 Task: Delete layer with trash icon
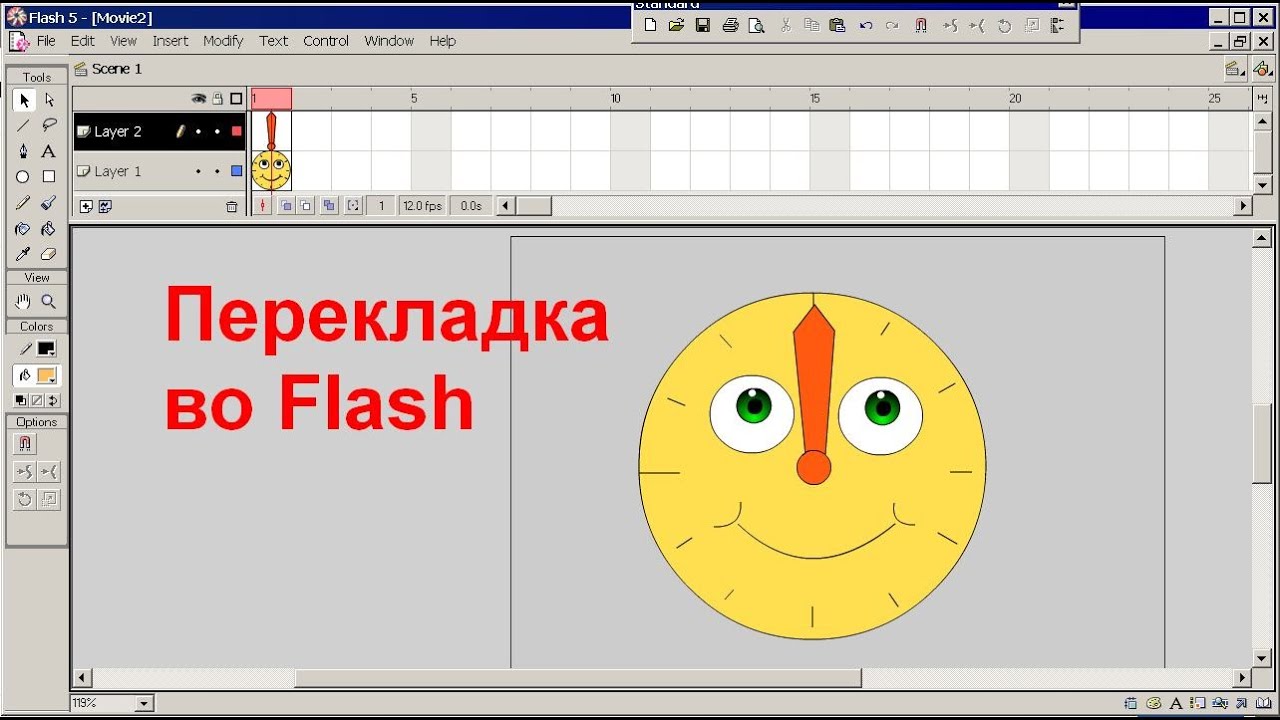tap(232, 207)
